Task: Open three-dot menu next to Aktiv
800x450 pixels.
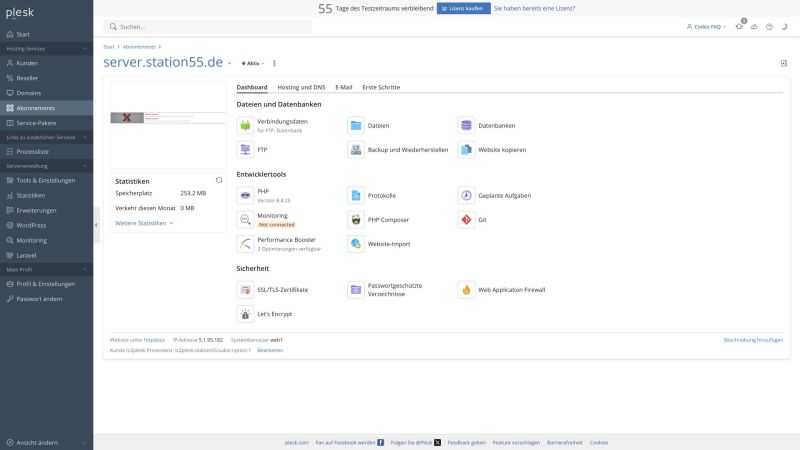Action: 274,63
